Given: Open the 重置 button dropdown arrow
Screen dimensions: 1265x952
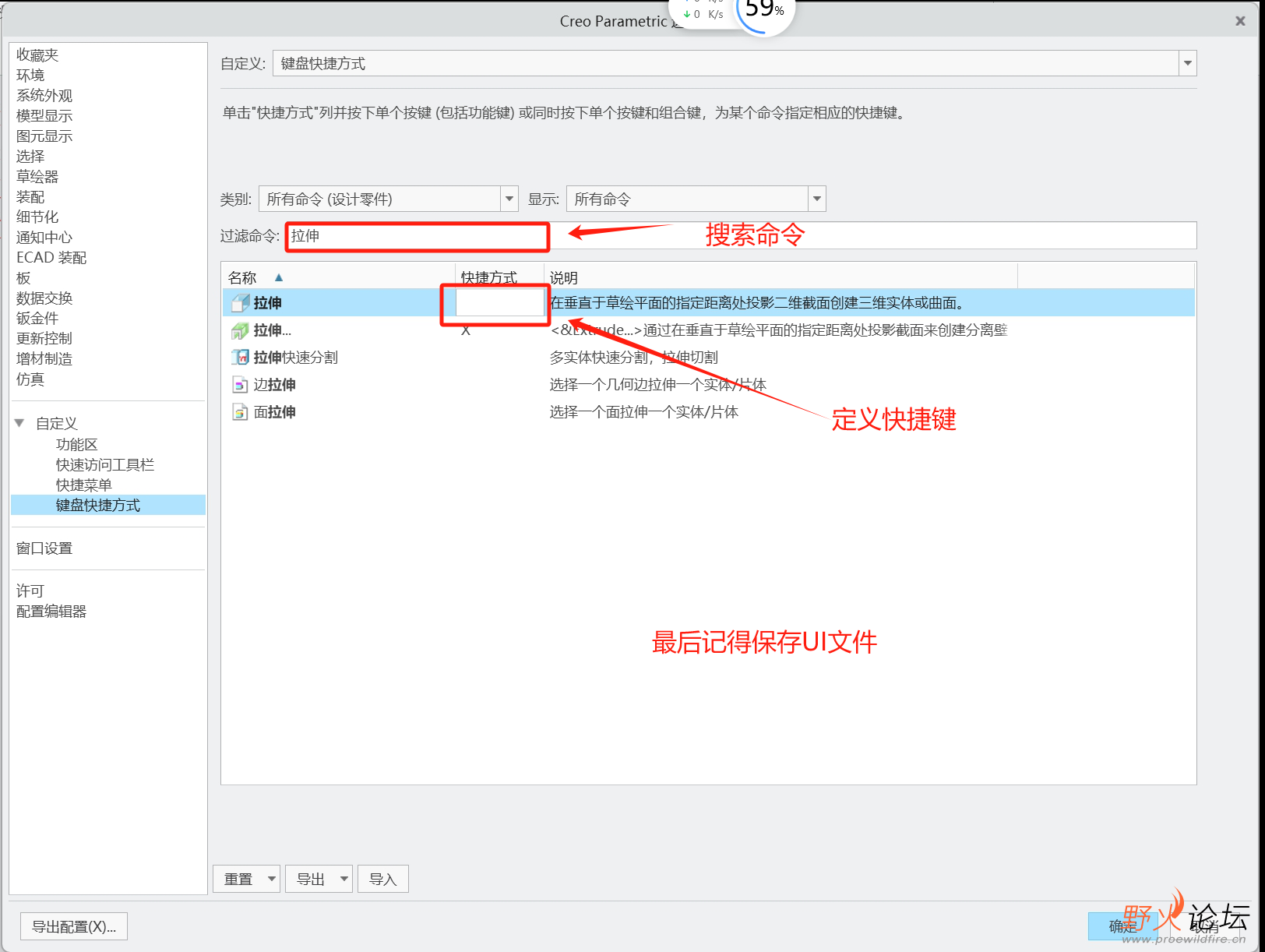Looking at the screenshot, I should [x=271, y=879].
